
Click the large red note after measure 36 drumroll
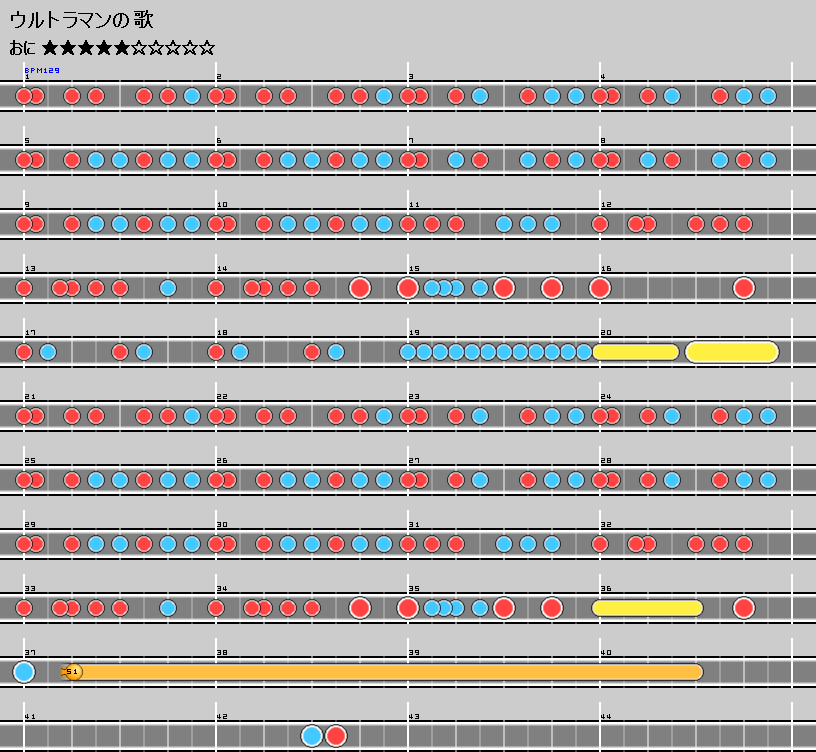pos(743,608)
